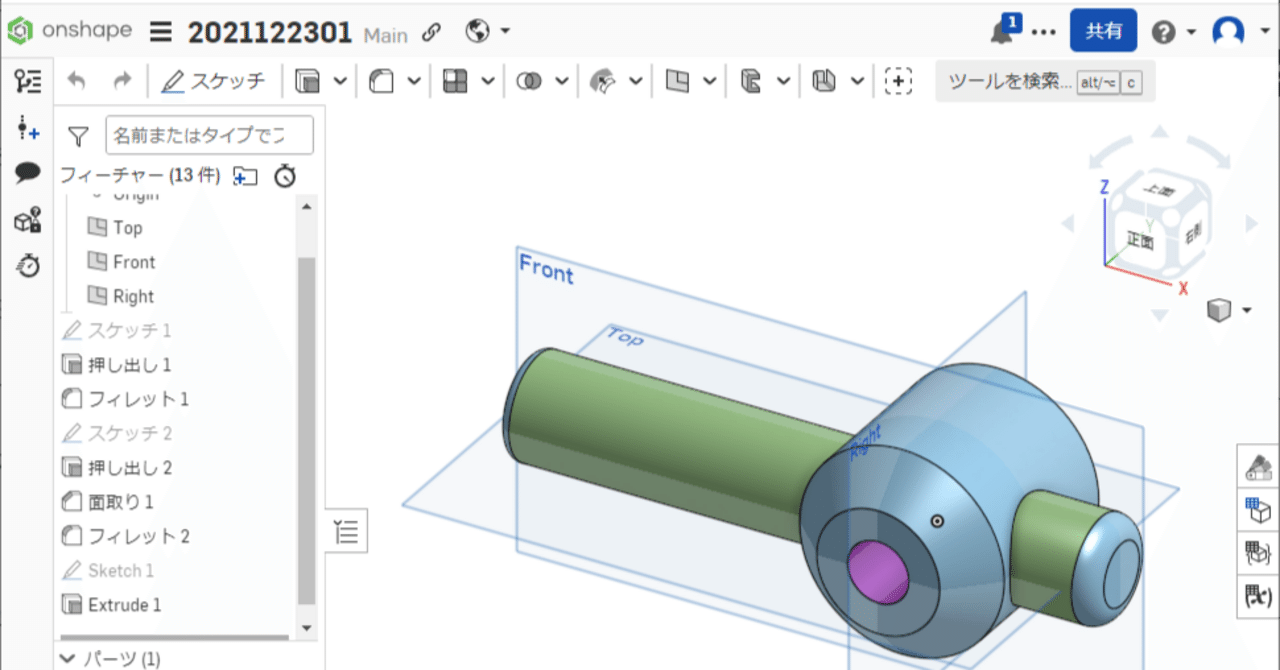Viewport: 1280px width, 670px height.
Task: Expand the Boolean tool dropdown arrow
Action: [562, 82]
